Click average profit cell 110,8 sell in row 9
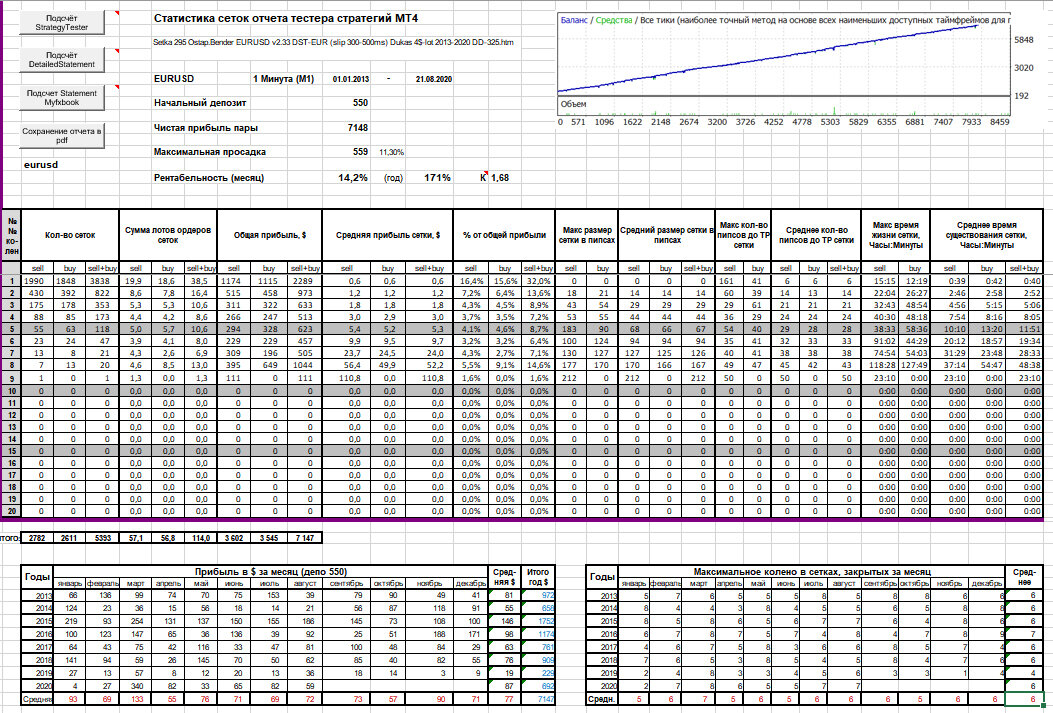The width and height of the screenshot is (1053, 713). (347, 377)
